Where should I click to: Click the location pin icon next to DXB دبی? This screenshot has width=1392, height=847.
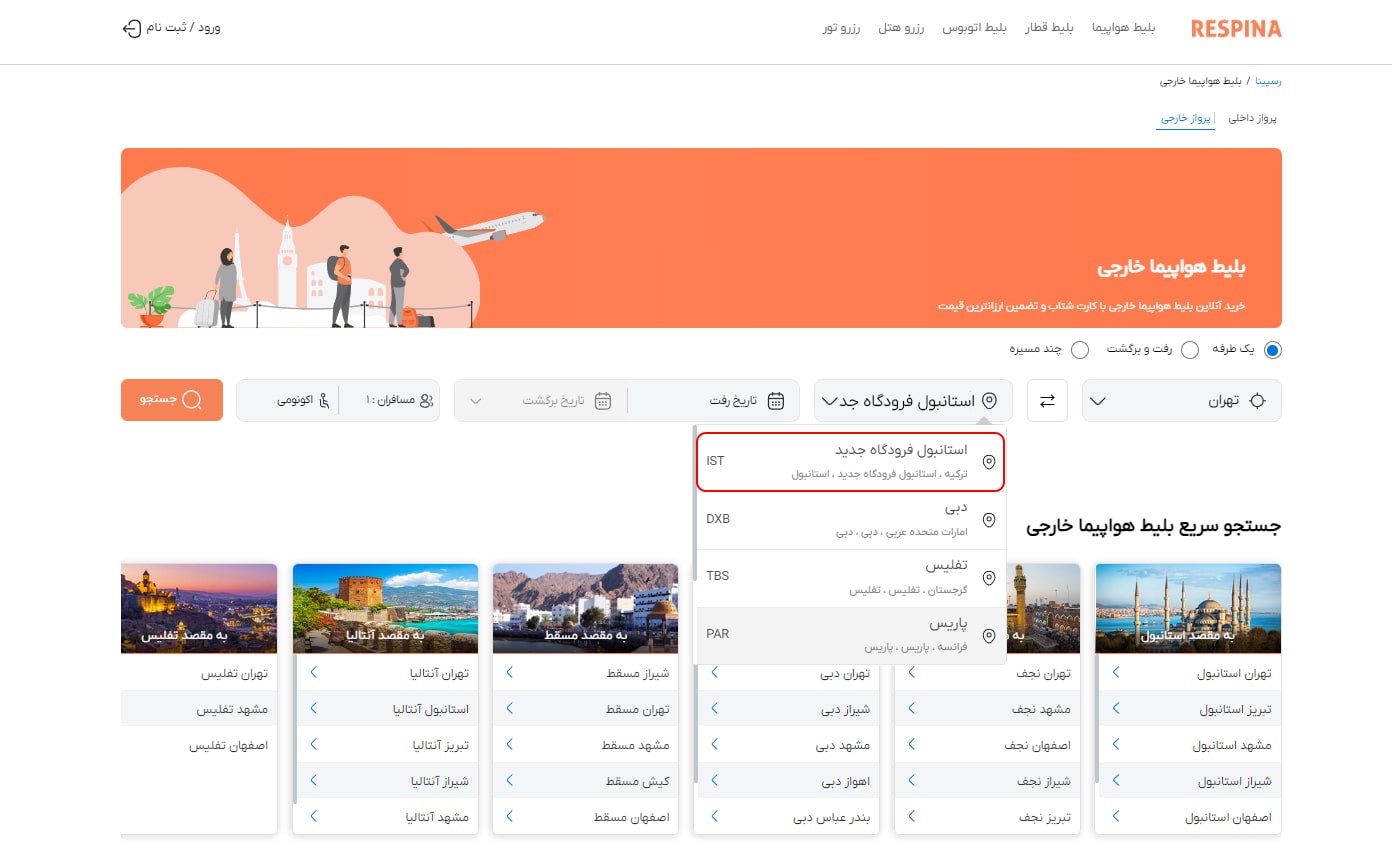point(989,519)
